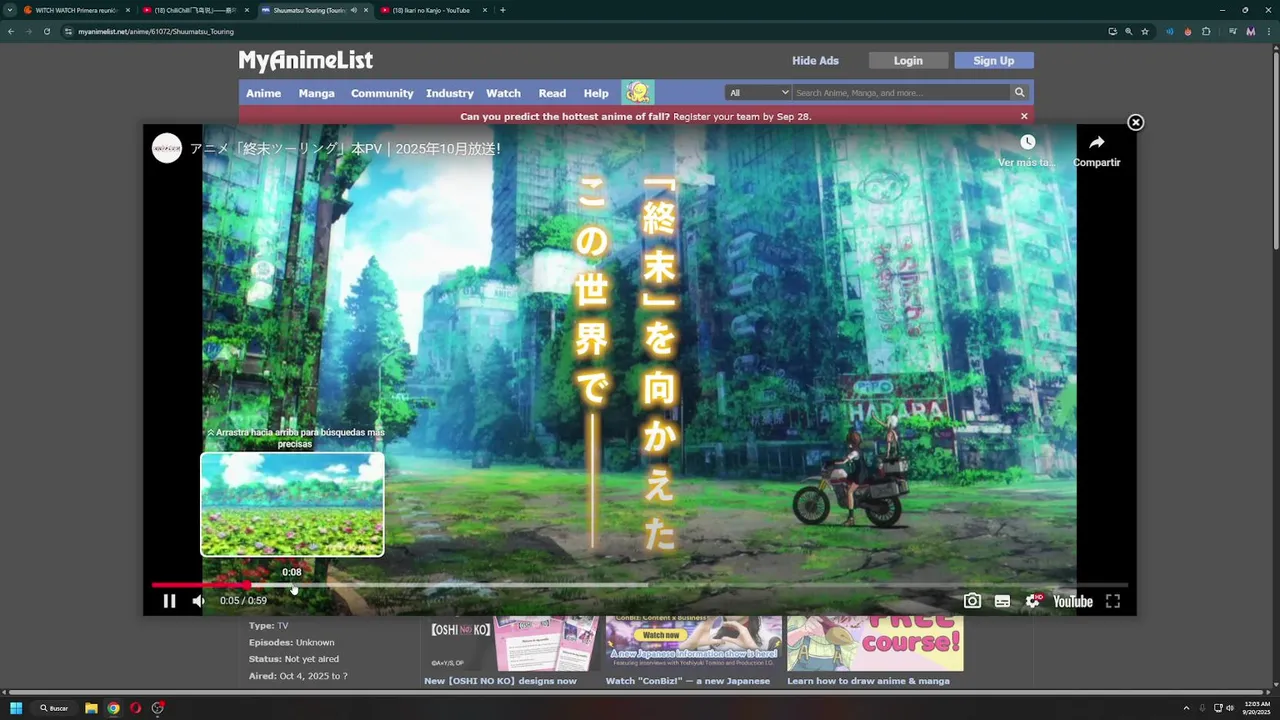Screen dimensions: 1280x720
Task: Click the browser address bar URL
Action: [x=156, y=31]
